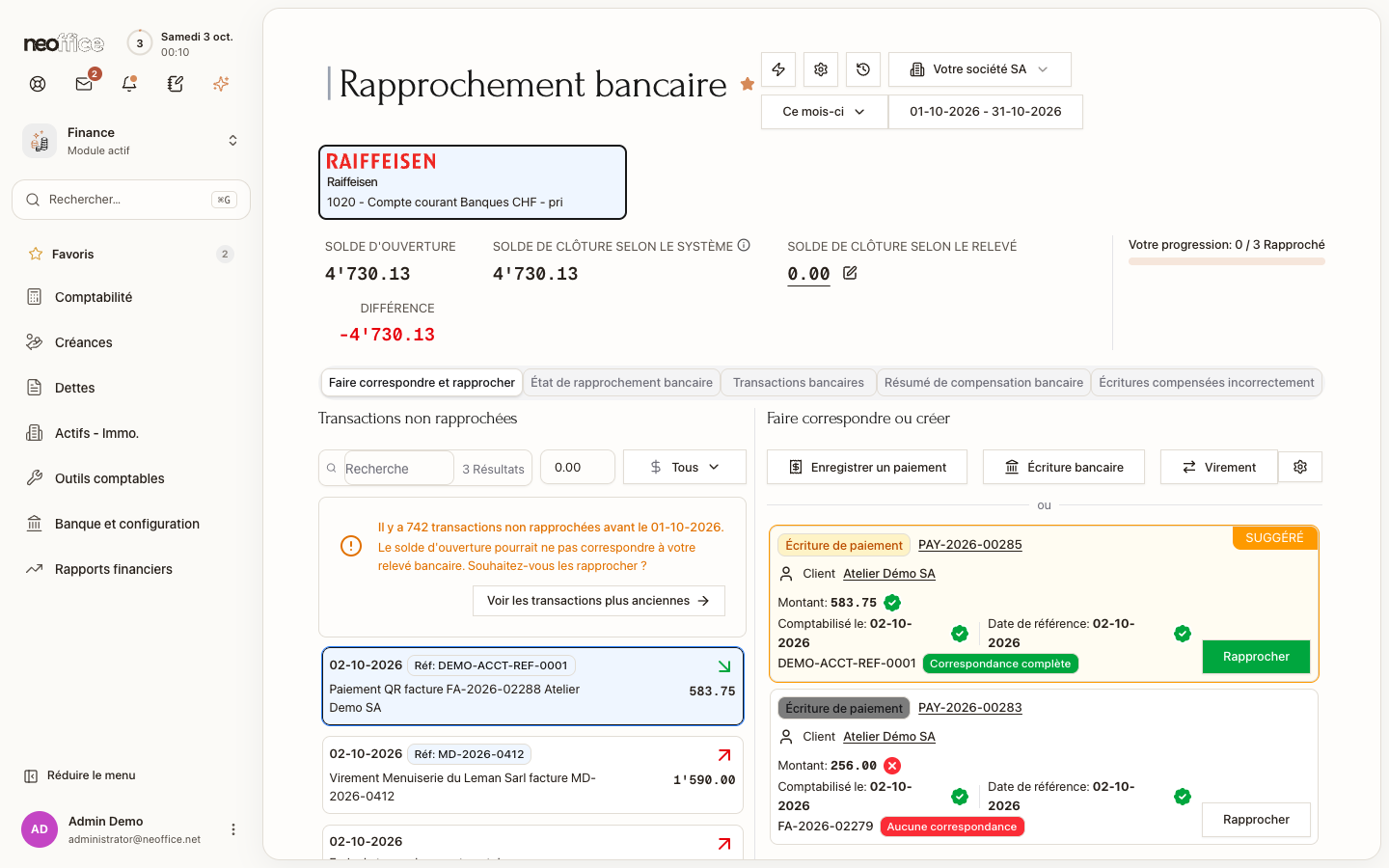Toggle the favorite star beside title
Screen dimensions: 1389x868
[747, 84]
